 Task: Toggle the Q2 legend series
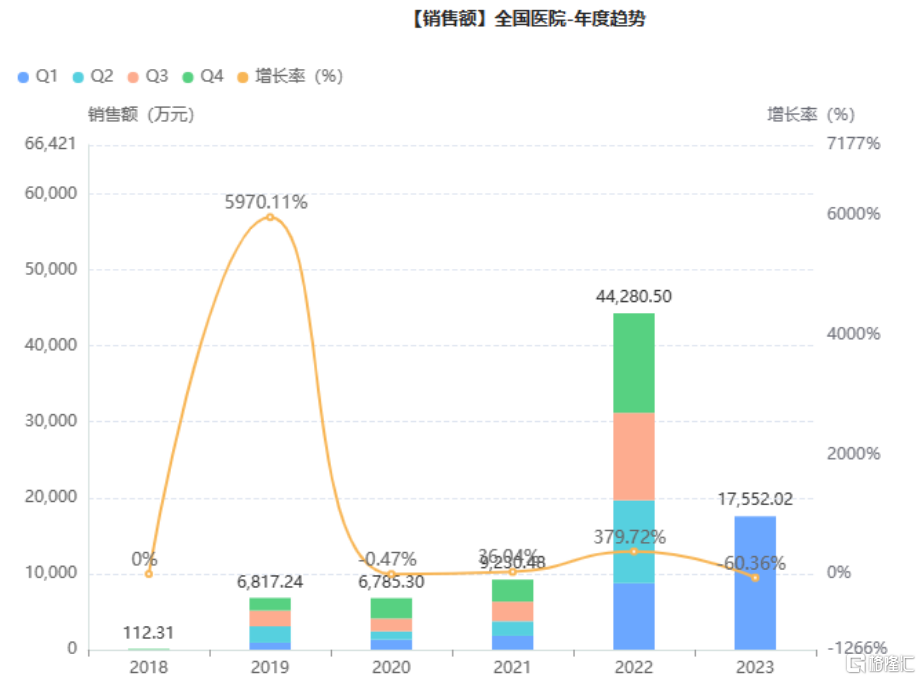coord(93,76)
